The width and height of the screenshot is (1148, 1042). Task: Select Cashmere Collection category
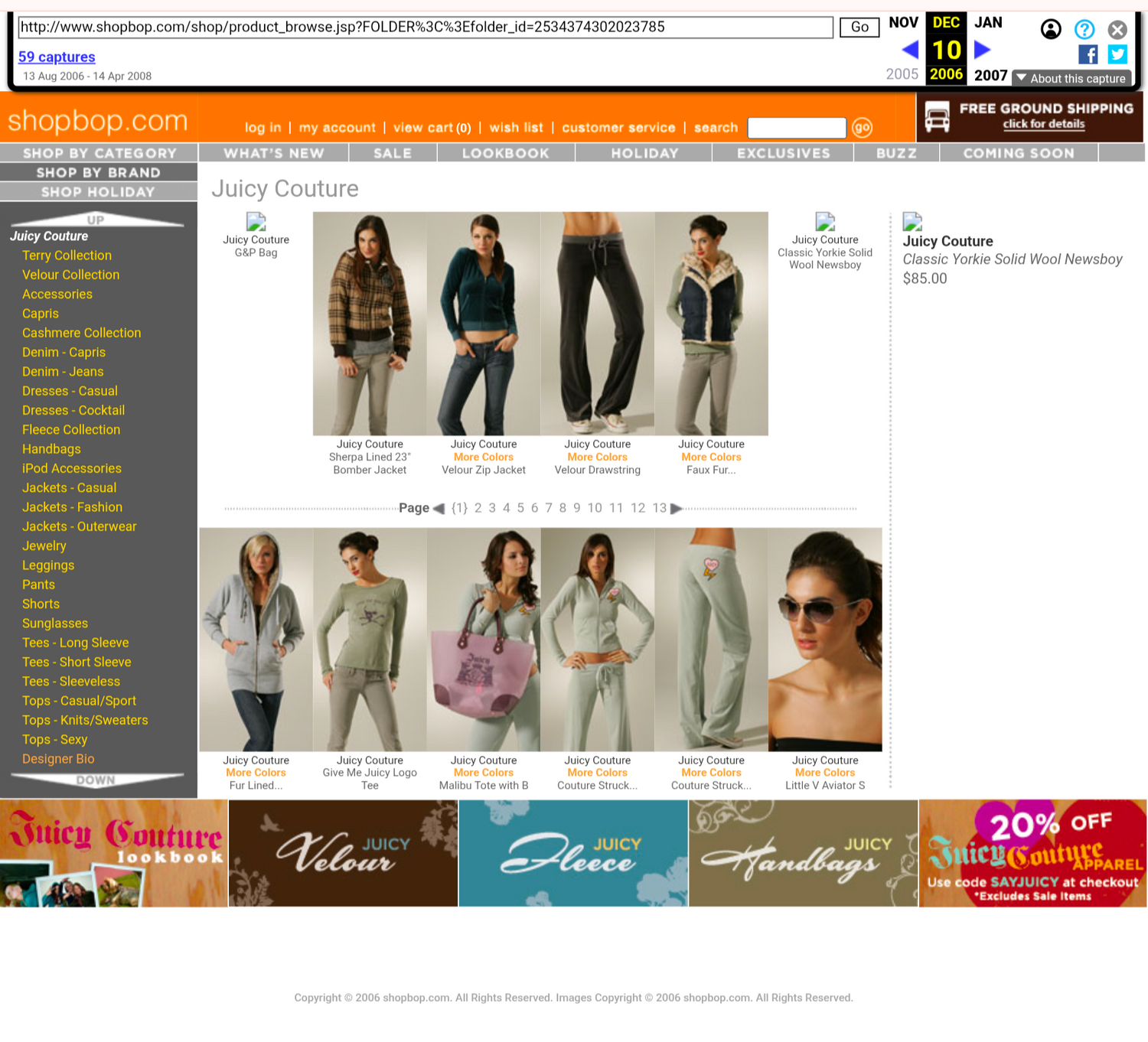pyautogui.click(x=81, y=333)
